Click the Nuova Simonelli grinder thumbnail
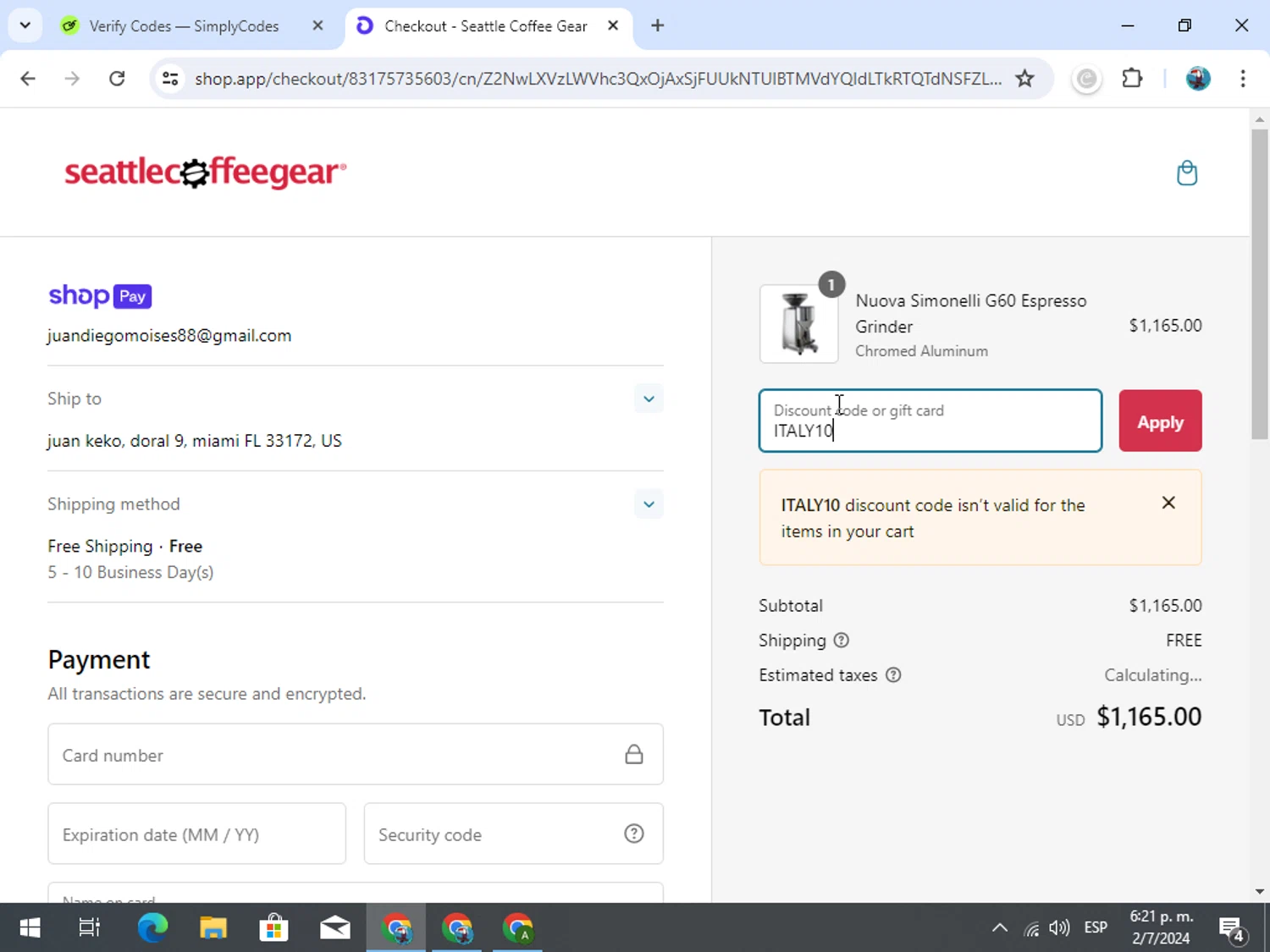The width and height of the screenshot is (1270, 952). [x=798, y=324]
